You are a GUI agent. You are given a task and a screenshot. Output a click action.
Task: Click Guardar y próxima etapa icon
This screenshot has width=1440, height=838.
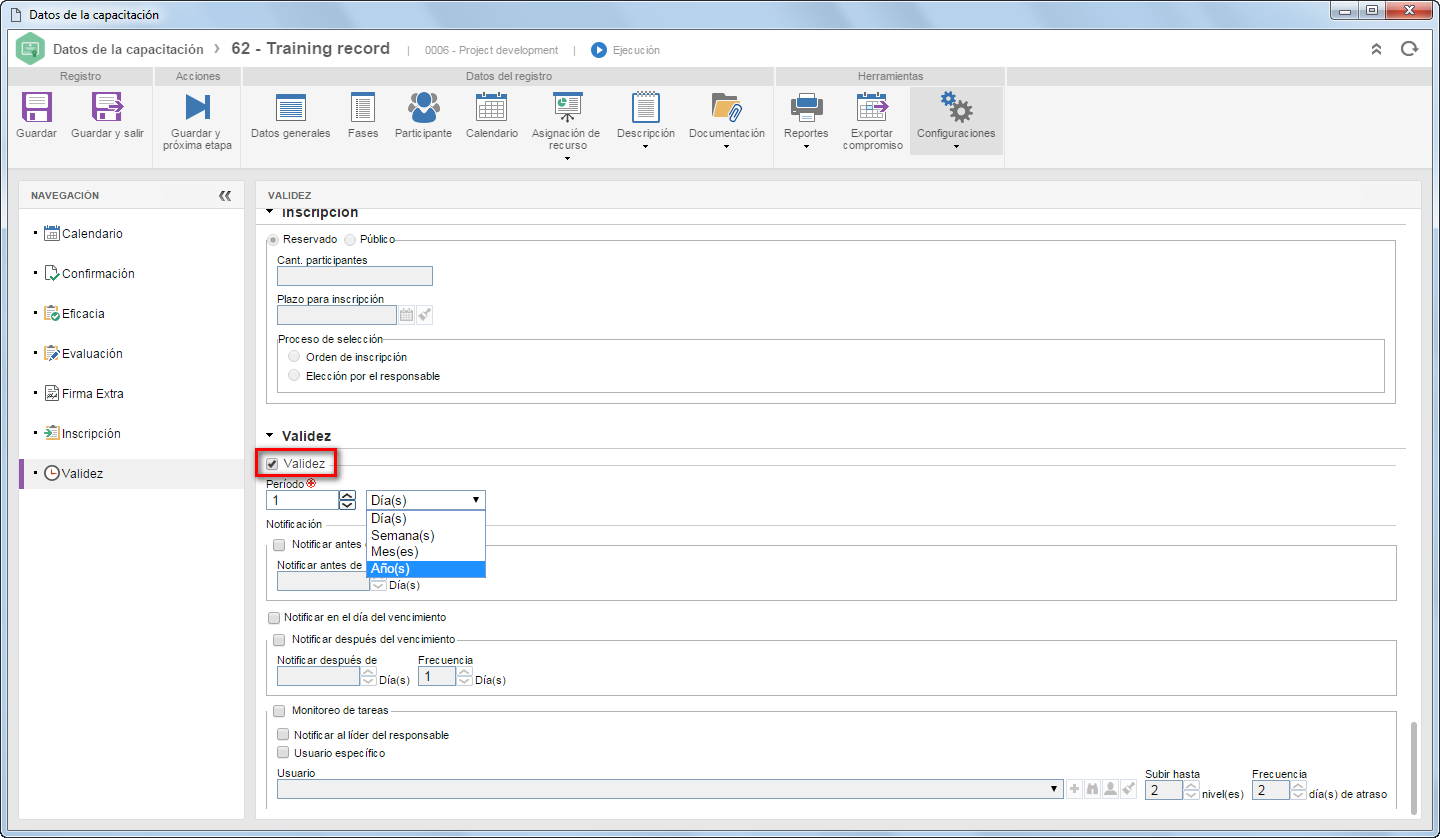[x=197, y=108]
